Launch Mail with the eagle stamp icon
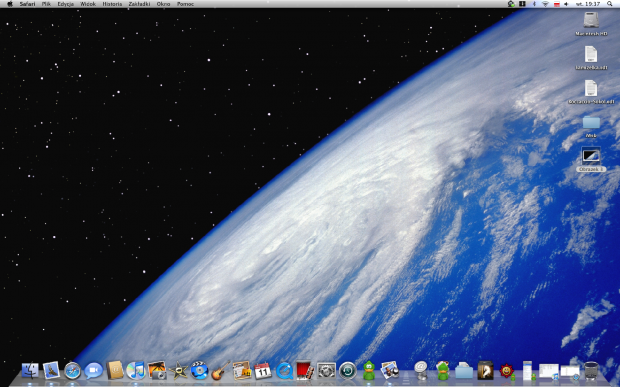 tap(51, 371)
